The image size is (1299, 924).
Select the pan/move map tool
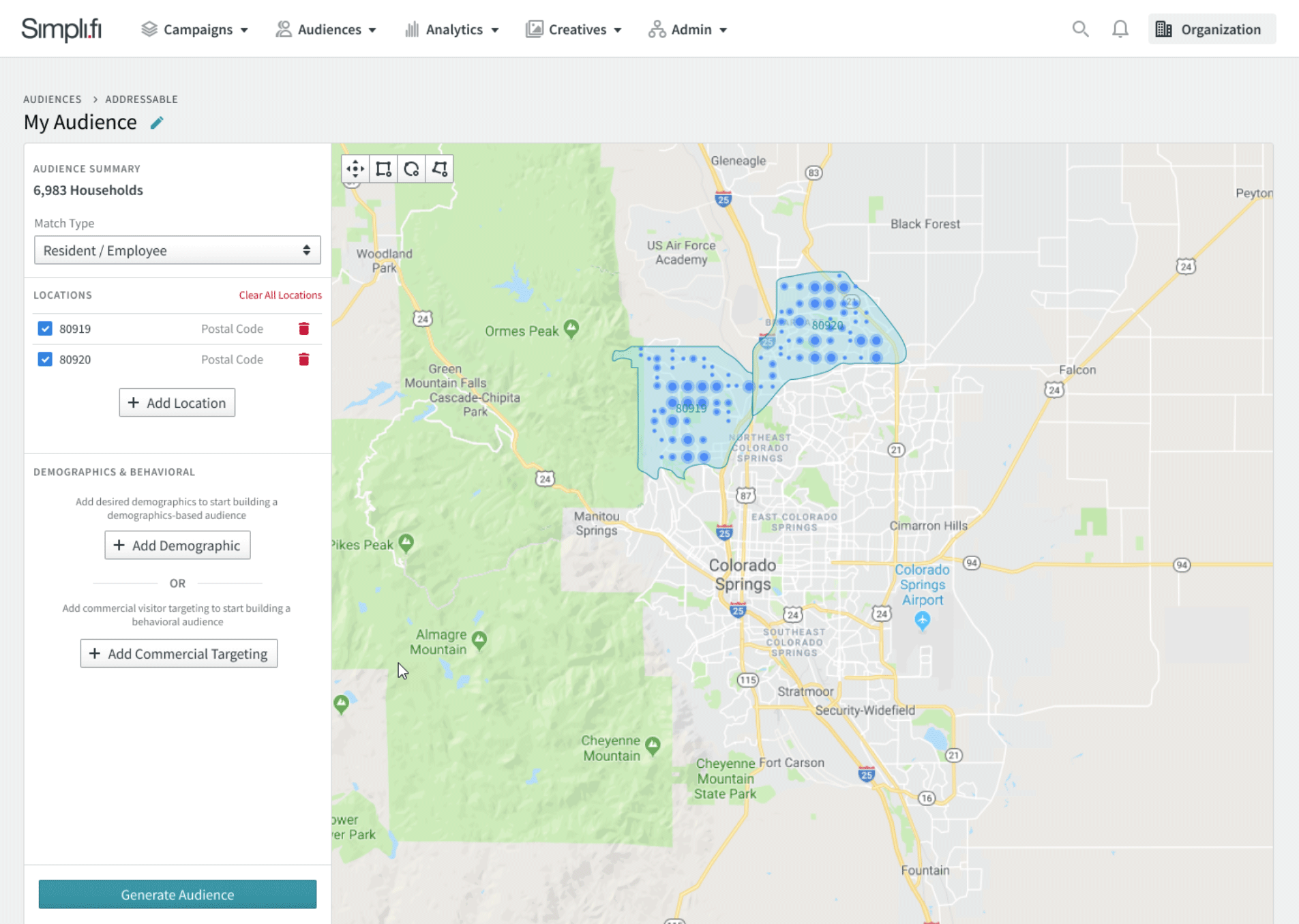[x=355, y=169]
